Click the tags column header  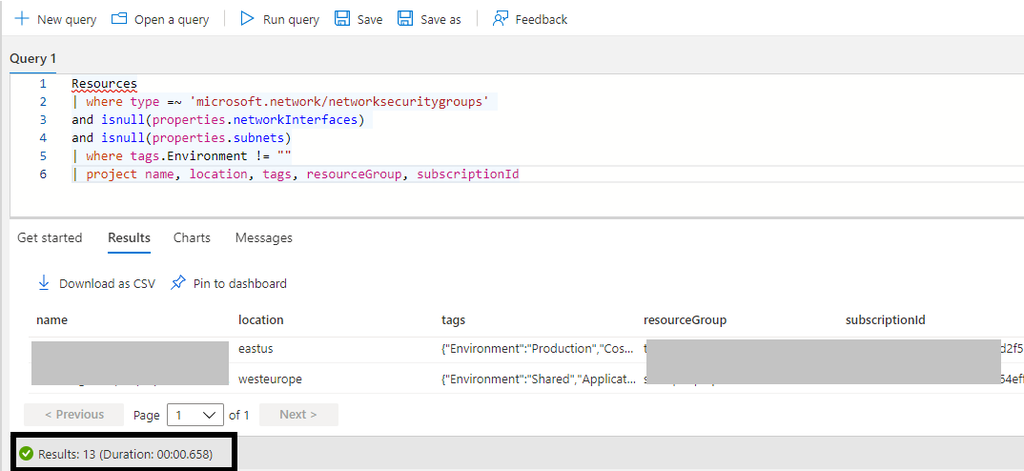[453, 320]
